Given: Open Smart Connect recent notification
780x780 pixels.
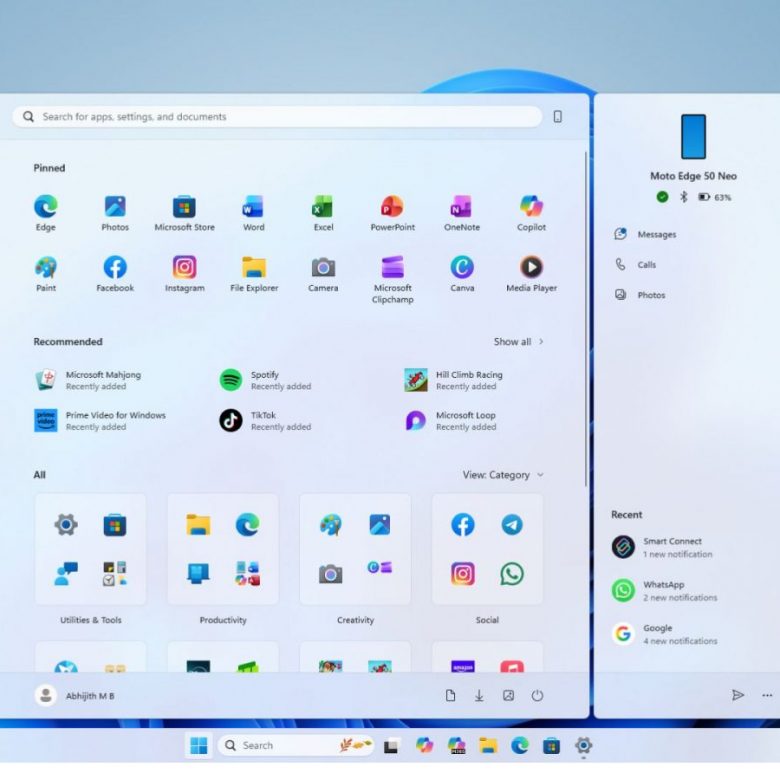Looking at the screenshot, I should 663,547.
